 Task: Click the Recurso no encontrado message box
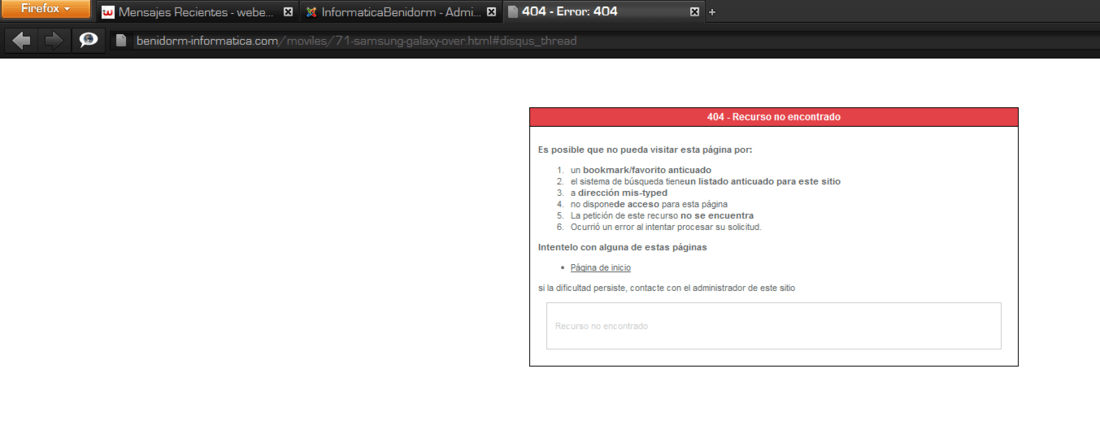pos(774,326)
